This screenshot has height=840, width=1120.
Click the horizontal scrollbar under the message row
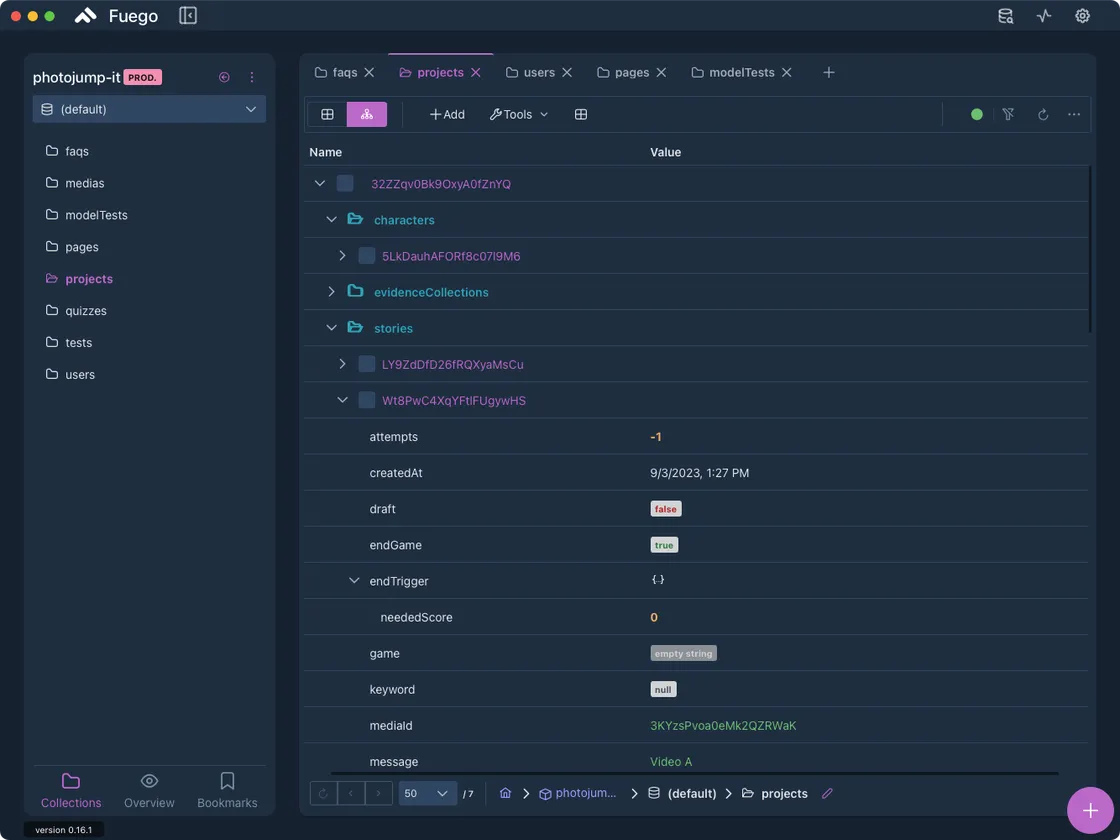[x=694, y=773]
